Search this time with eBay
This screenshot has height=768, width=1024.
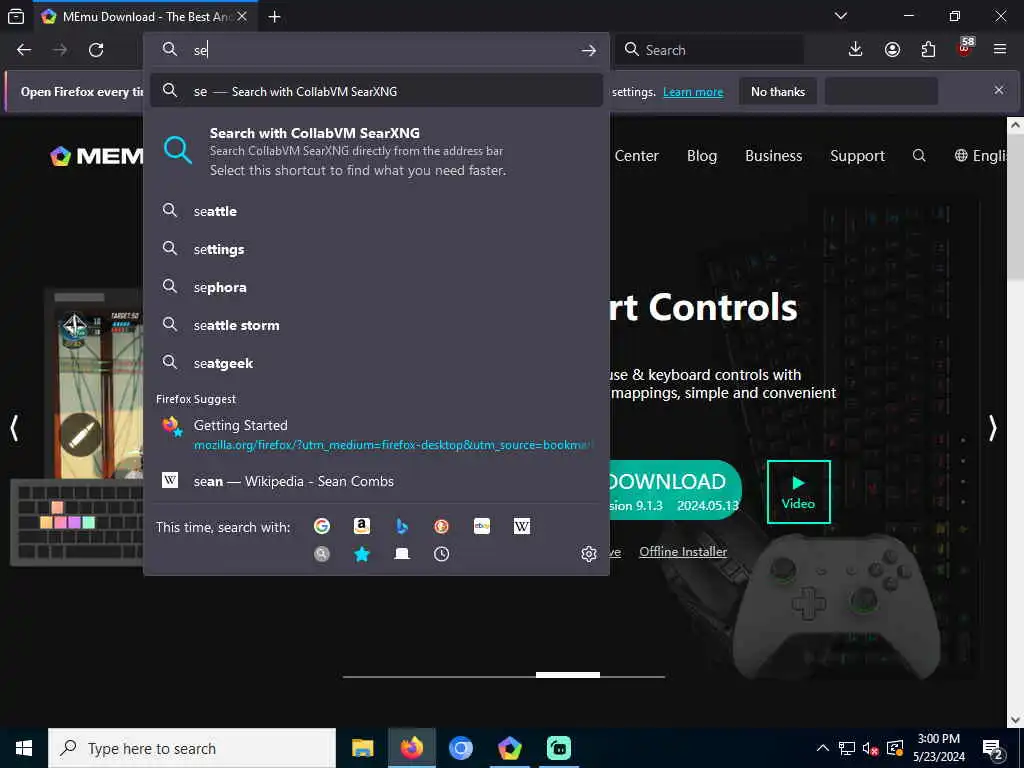pos(482,526)
